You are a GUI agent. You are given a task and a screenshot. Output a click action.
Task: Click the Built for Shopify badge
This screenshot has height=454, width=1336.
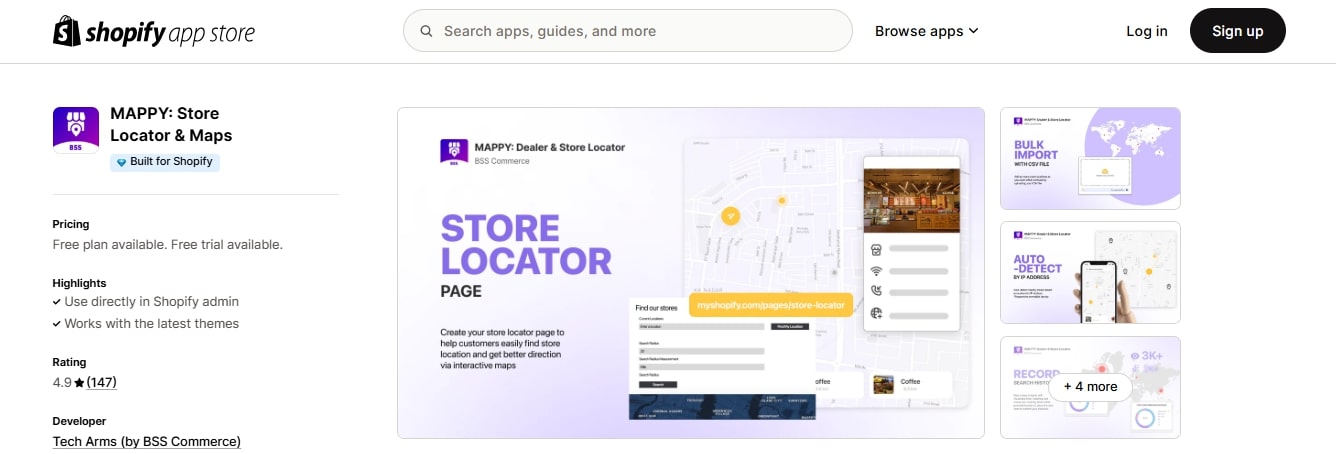165,162
